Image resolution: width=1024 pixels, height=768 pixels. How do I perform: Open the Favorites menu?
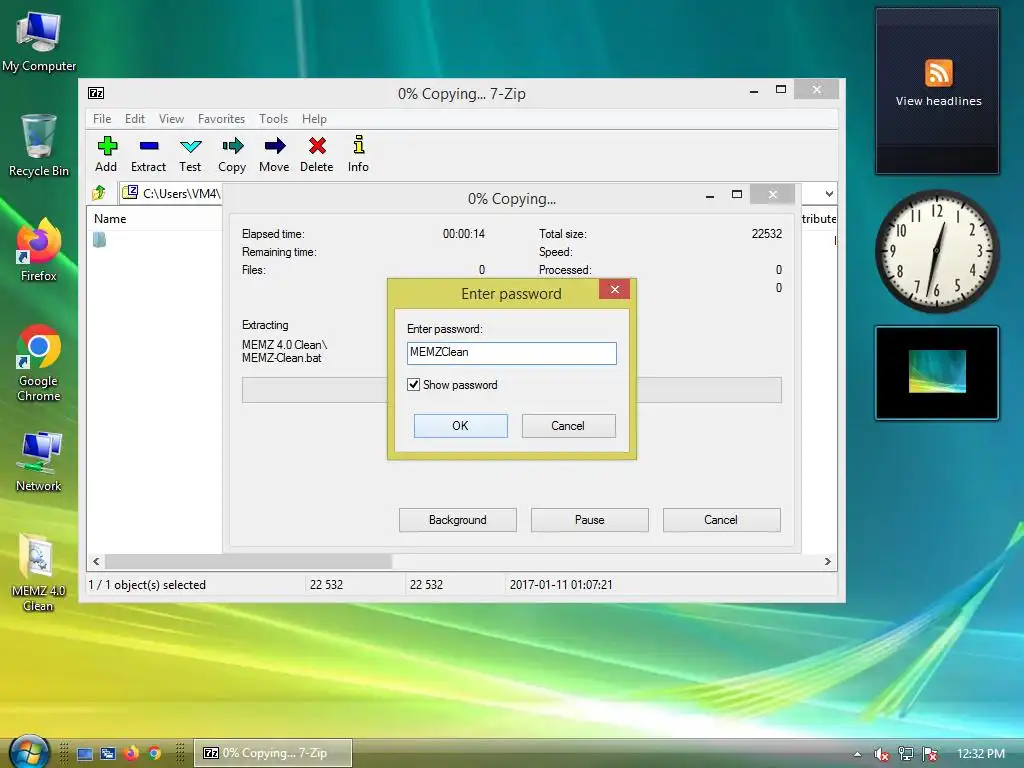[221, 119]
